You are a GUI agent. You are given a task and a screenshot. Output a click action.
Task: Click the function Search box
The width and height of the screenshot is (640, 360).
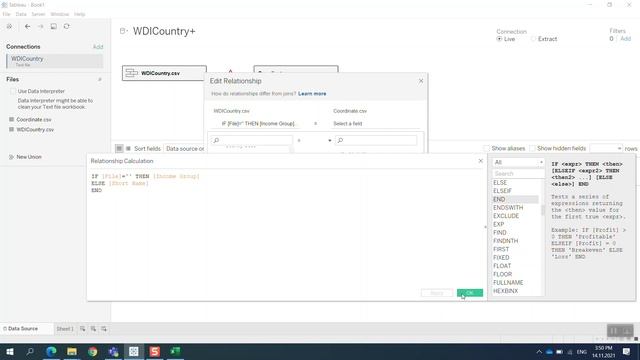coord(518,174)
